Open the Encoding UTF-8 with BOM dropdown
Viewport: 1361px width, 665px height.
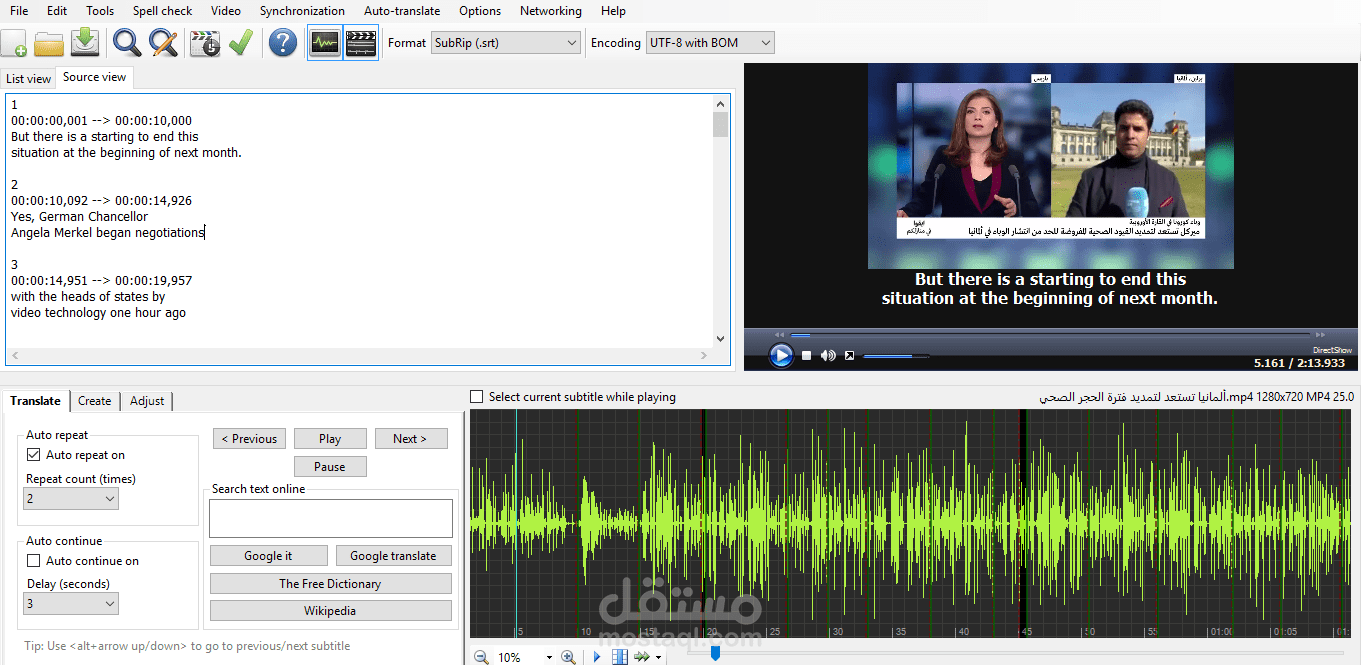(x=710, y=43)
